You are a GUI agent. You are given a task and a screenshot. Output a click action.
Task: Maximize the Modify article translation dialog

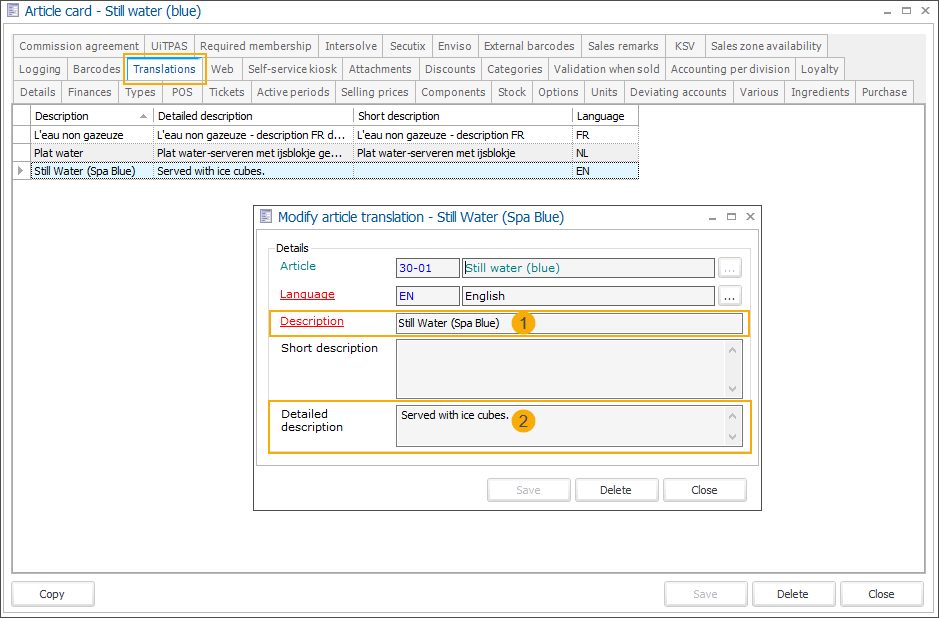[x=731, y=216]
